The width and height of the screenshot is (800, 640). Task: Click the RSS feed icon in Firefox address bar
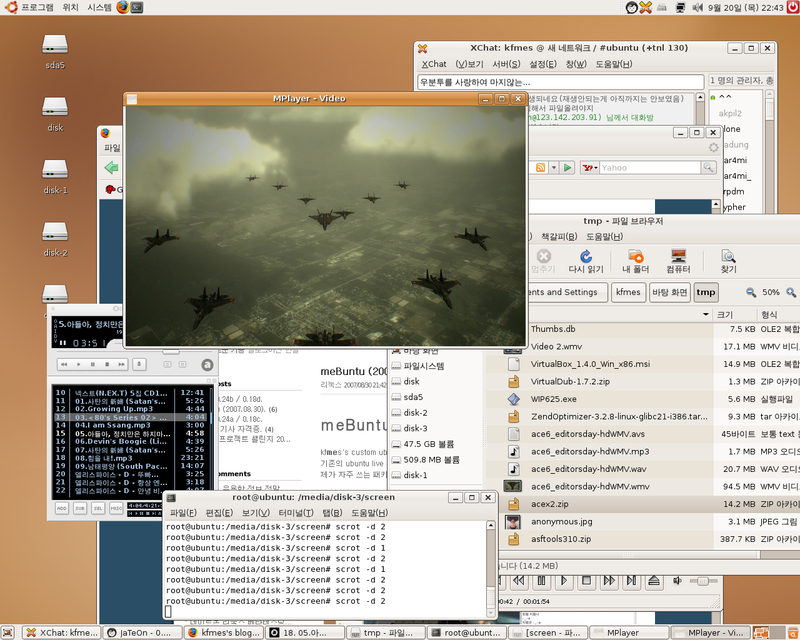pos(540,167)
